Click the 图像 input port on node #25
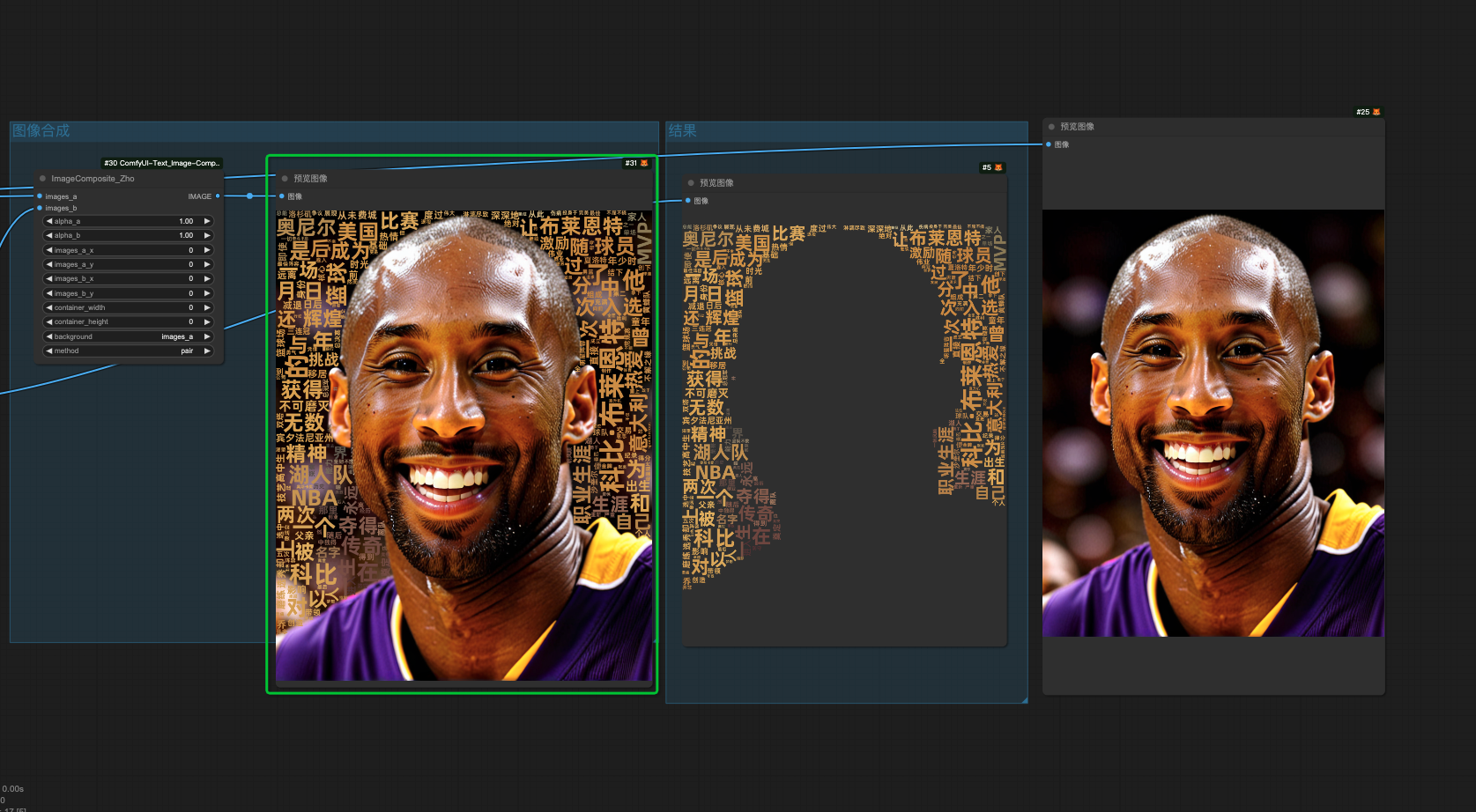 (1049, 144)
